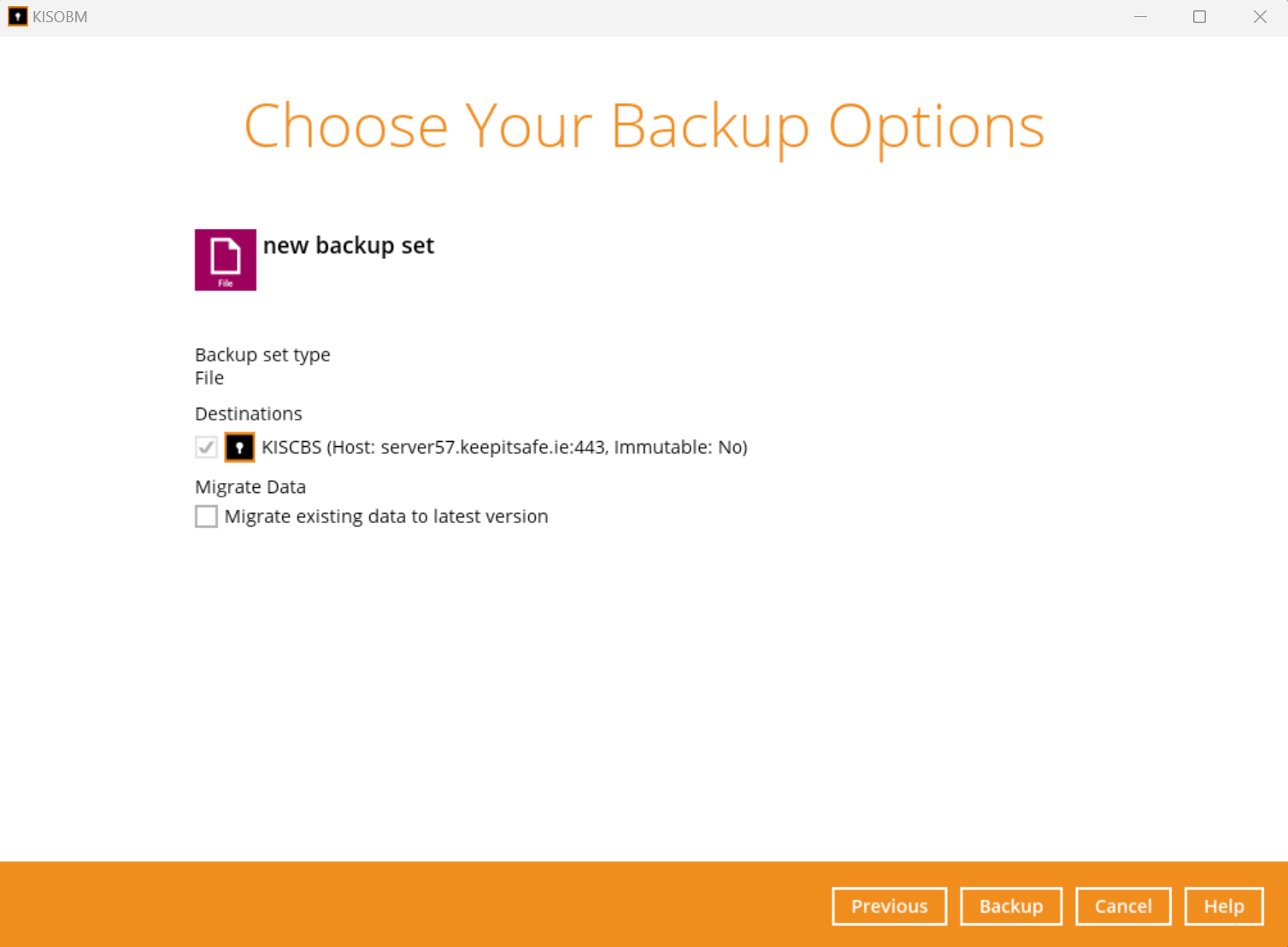
Task: Click the purple File backup set icon
Action: (225, 259)
